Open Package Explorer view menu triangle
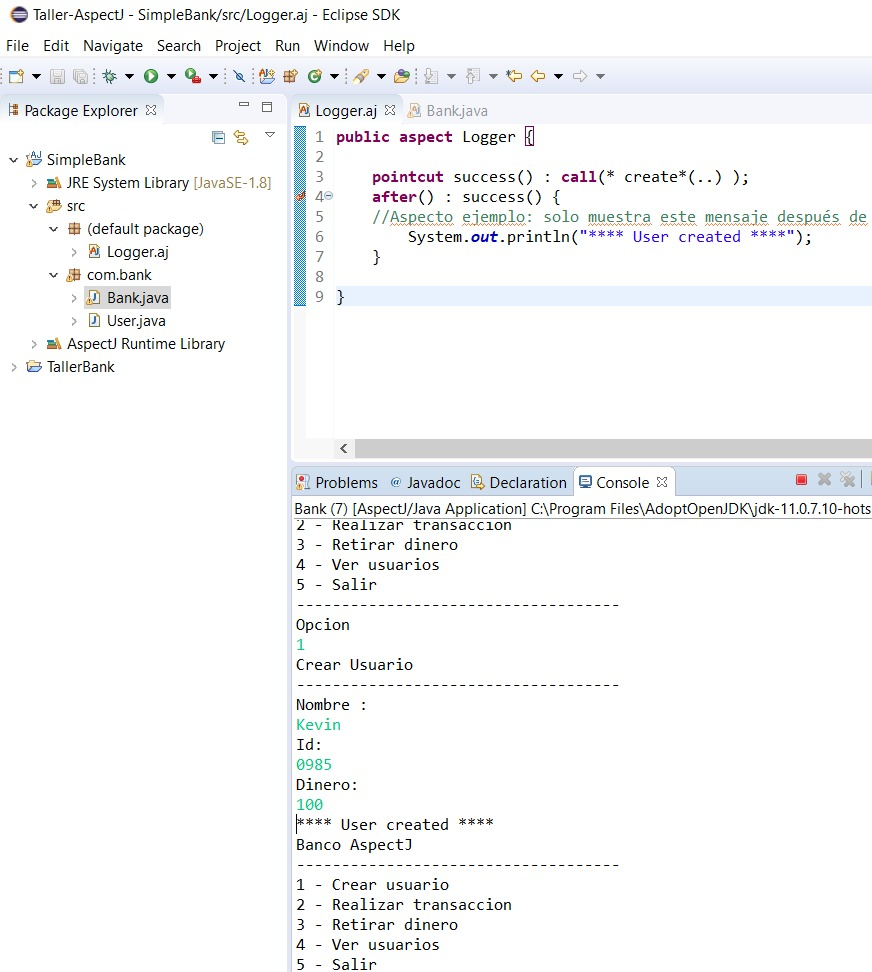Image resolution: width=872 pixels, height=972 pixels. pos(270,135)
